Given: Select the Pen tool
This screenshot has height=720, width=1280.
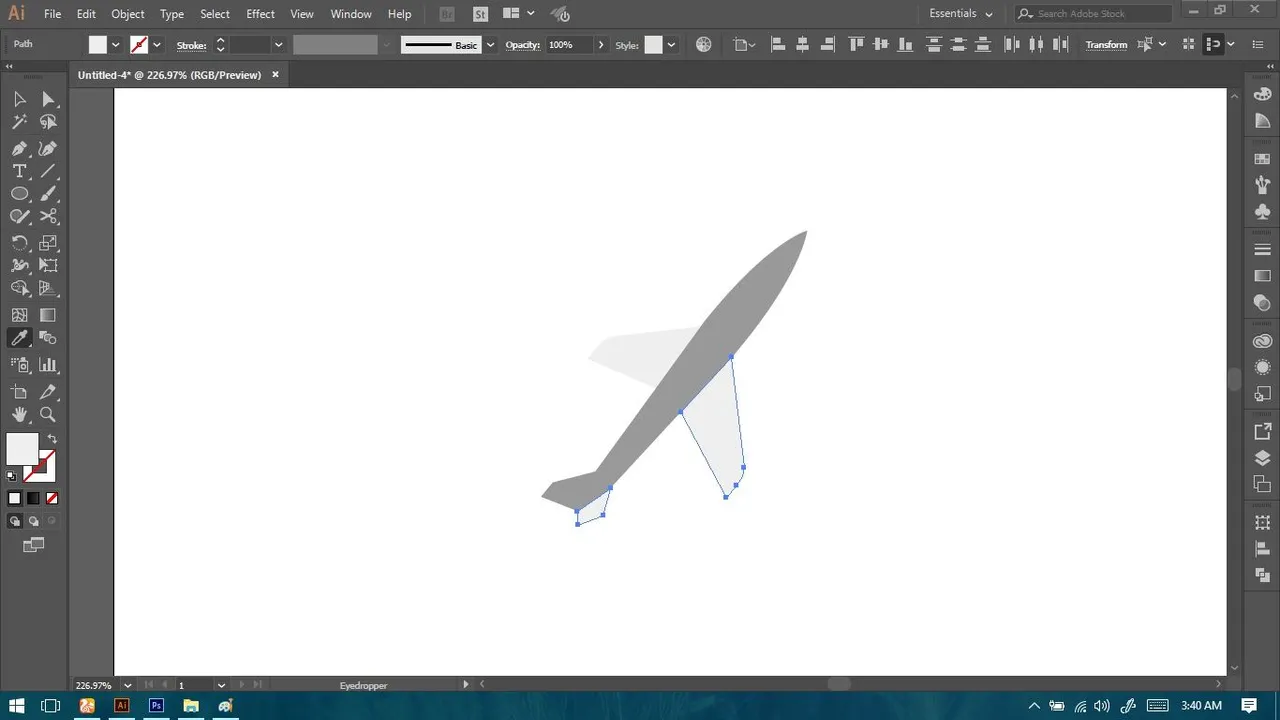Looking at the screenshot, I should (x=19, y=148).
